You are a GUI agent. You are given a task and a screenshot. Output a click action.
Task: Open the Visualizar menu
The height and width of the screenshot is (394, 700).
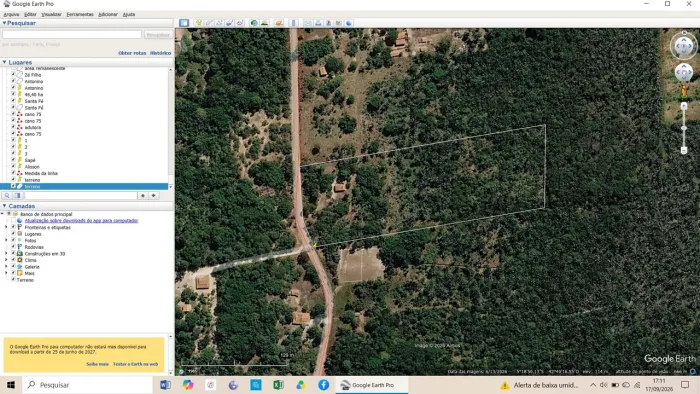pos(51,14)
